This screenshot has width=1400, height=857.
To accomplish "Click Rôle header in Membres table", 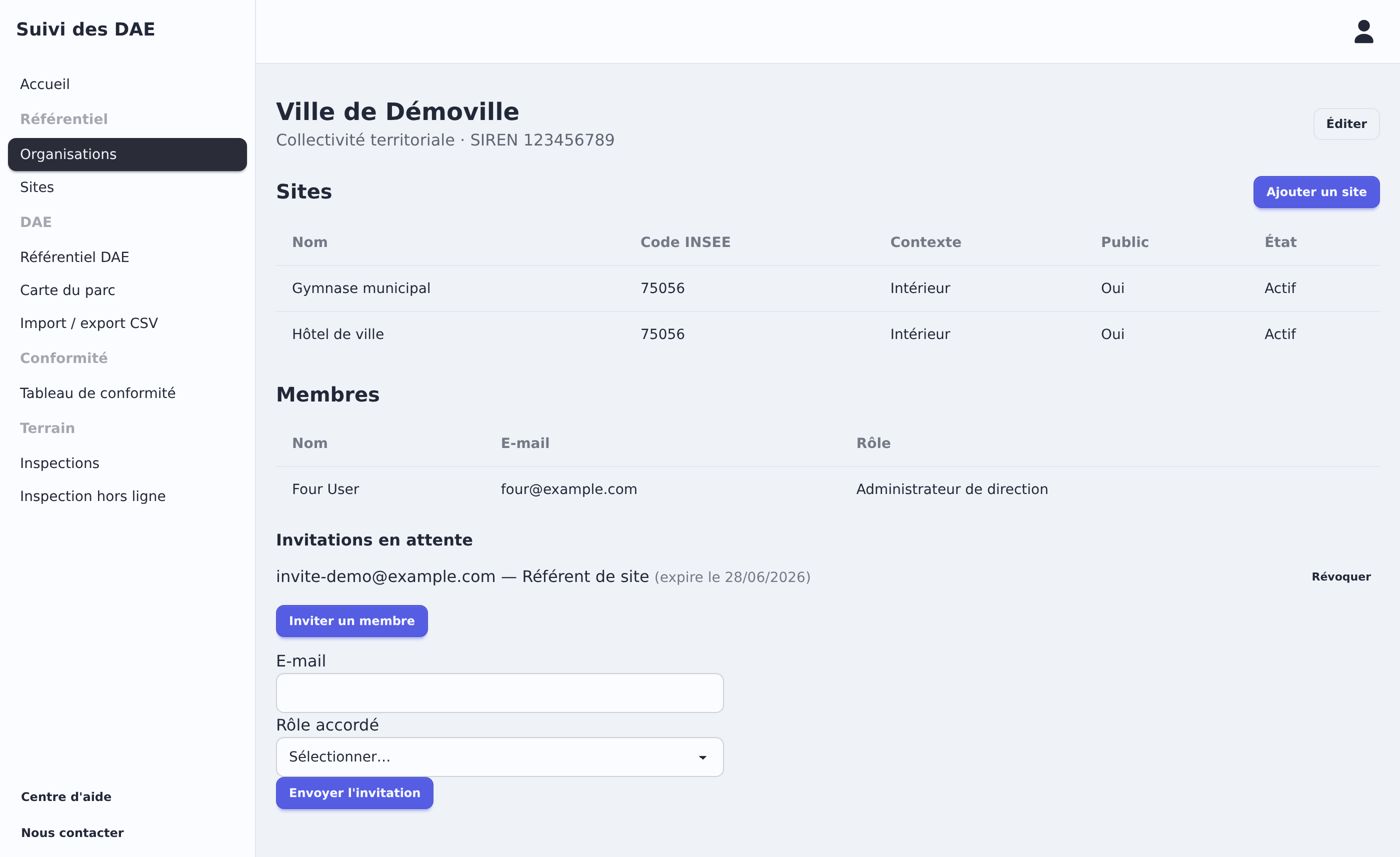I will pyautogui.click(x=873, y=443).
